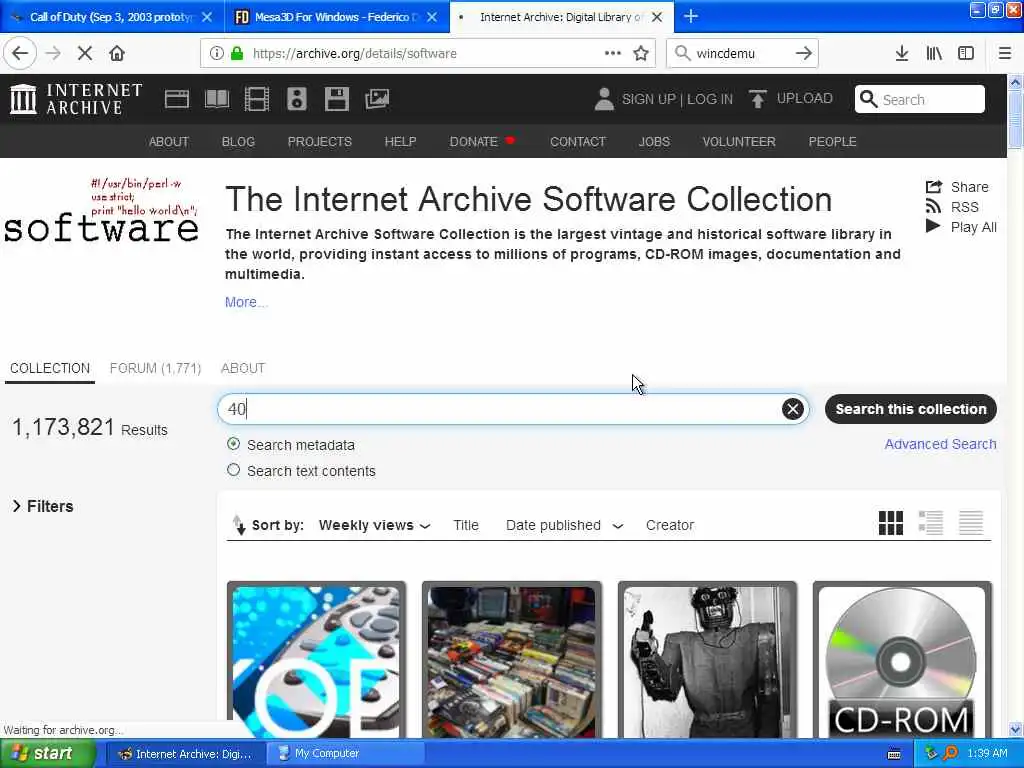Image resolution: width=1024 pixels, height=768 pixels.
Task: Open the PROJECTS menu item
Action: (319, 142)
